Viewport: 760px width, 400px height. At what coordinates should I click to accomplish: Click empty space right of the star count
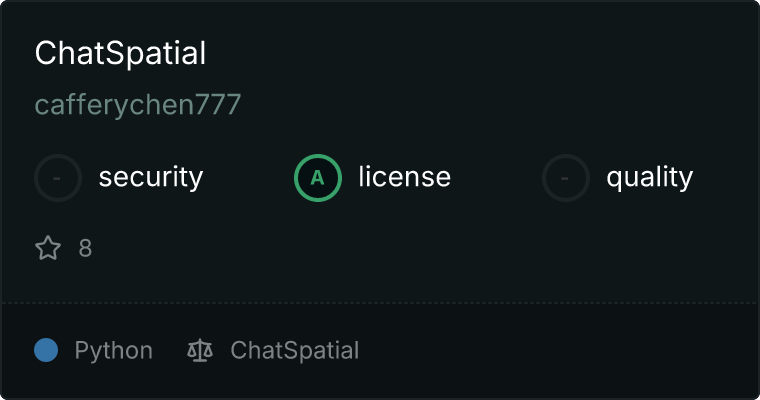point(400,248)
